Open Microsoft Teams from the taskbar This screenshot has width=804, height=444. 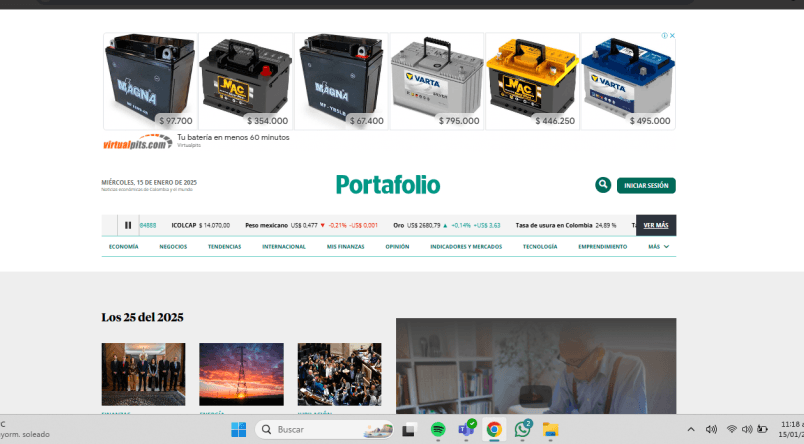pyautogui.click(x=466, y=429)
